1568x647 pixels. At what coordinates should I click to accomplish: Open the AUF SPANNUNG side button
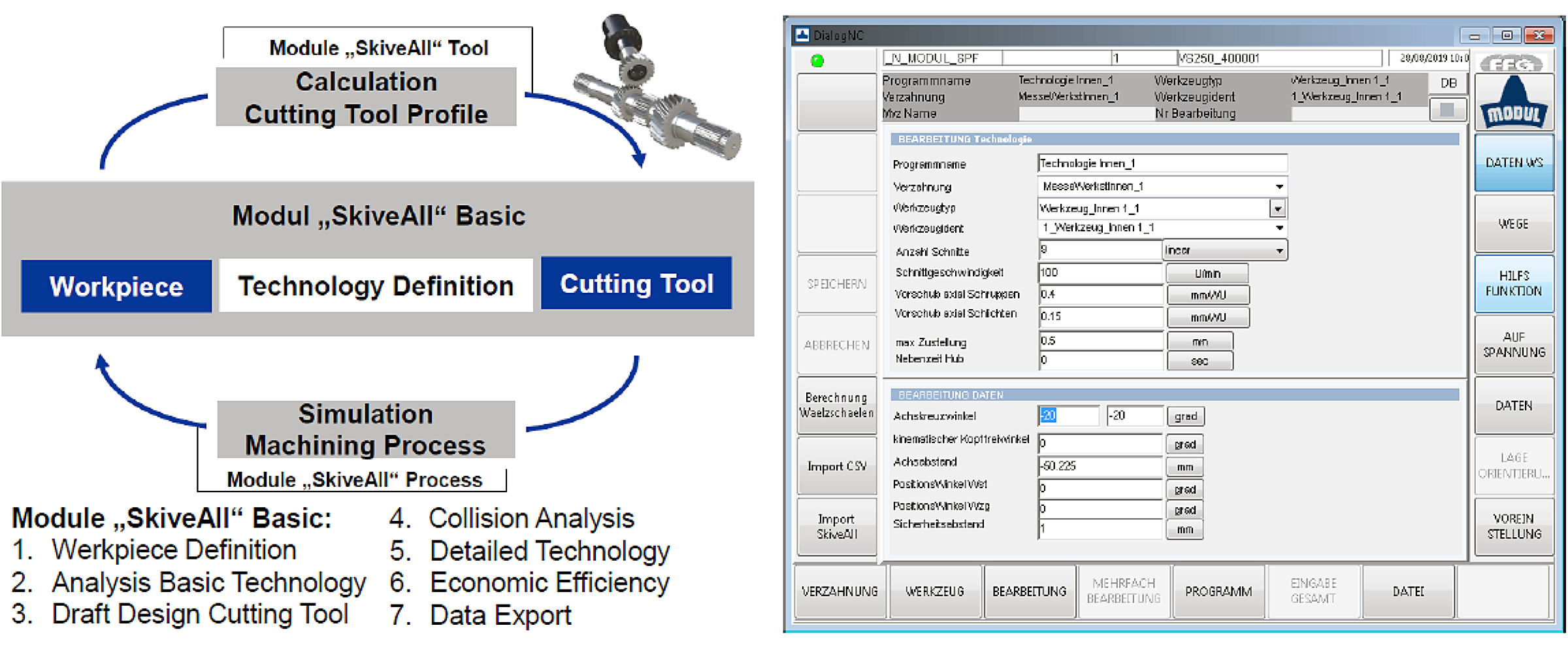(x=1514, y=344)
